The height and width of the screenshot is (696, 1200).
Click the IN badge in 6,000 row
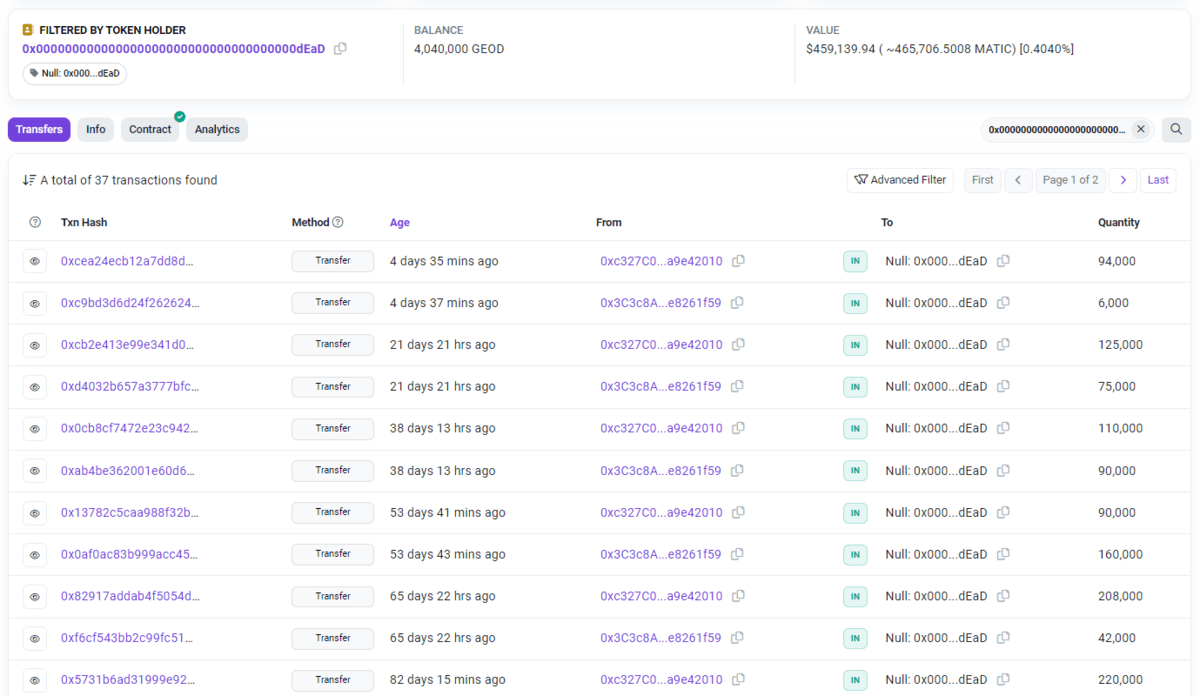coord(855,303)
